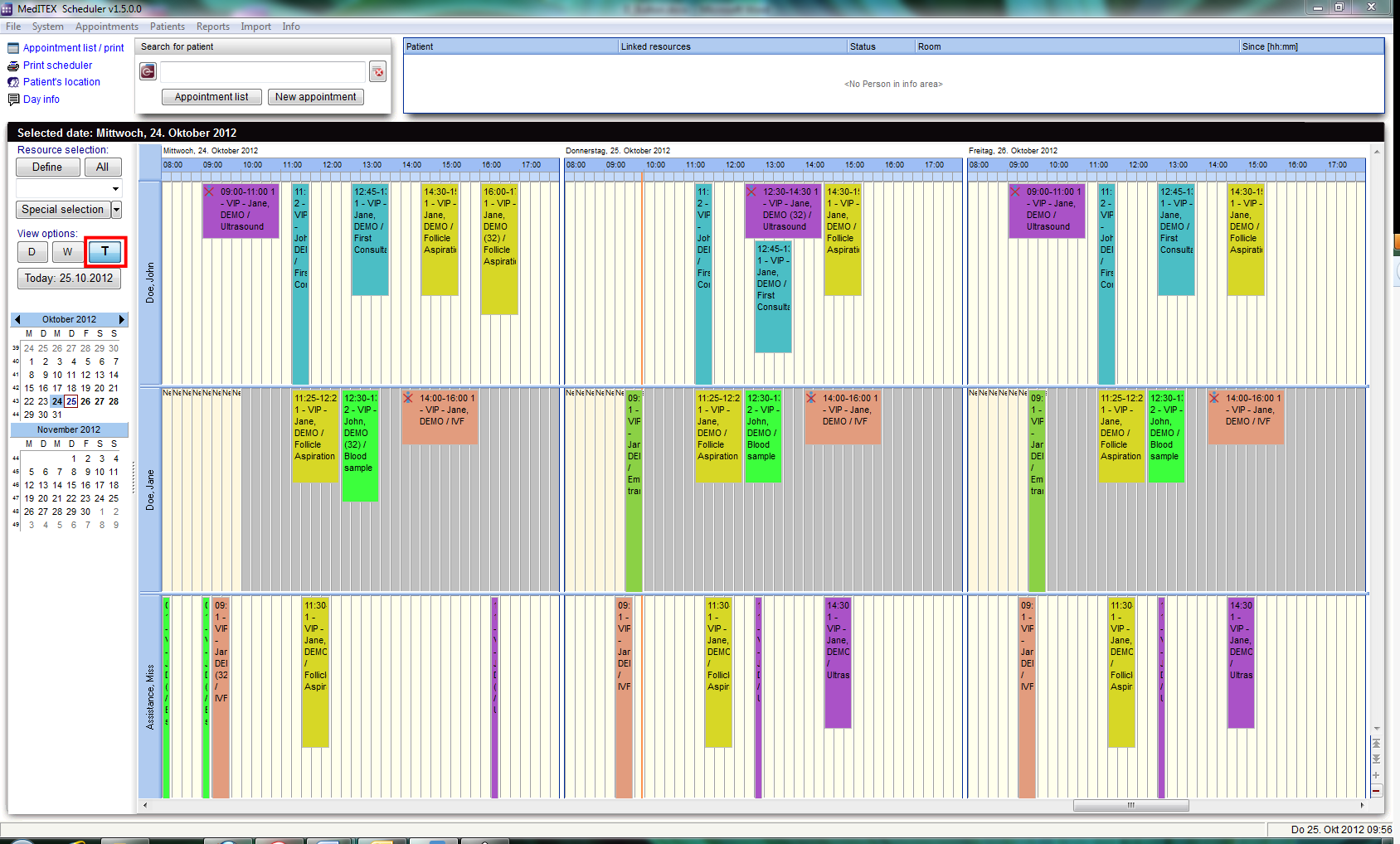The height and width of the screenshot is (844, 1400).
Task: Open the Reports menu
Action: pos(213,27)
